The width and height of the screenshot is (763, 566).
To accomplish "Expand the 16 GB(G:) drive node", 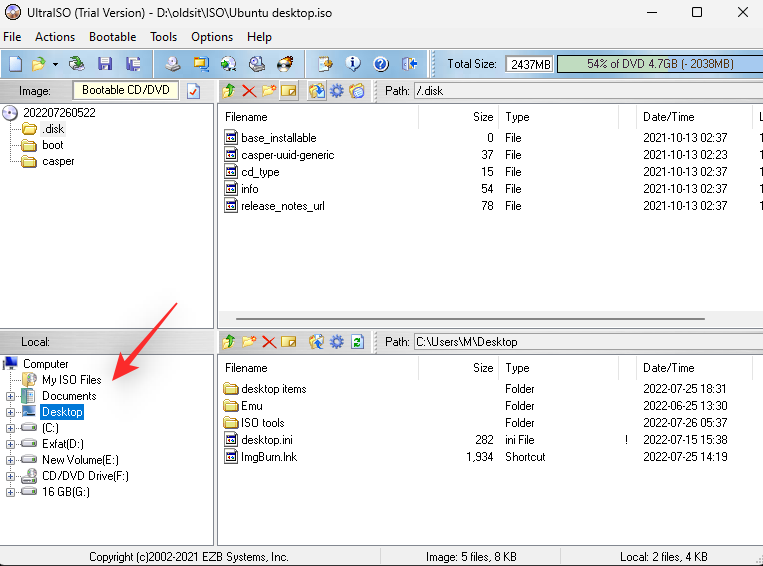I will [10, 493].
